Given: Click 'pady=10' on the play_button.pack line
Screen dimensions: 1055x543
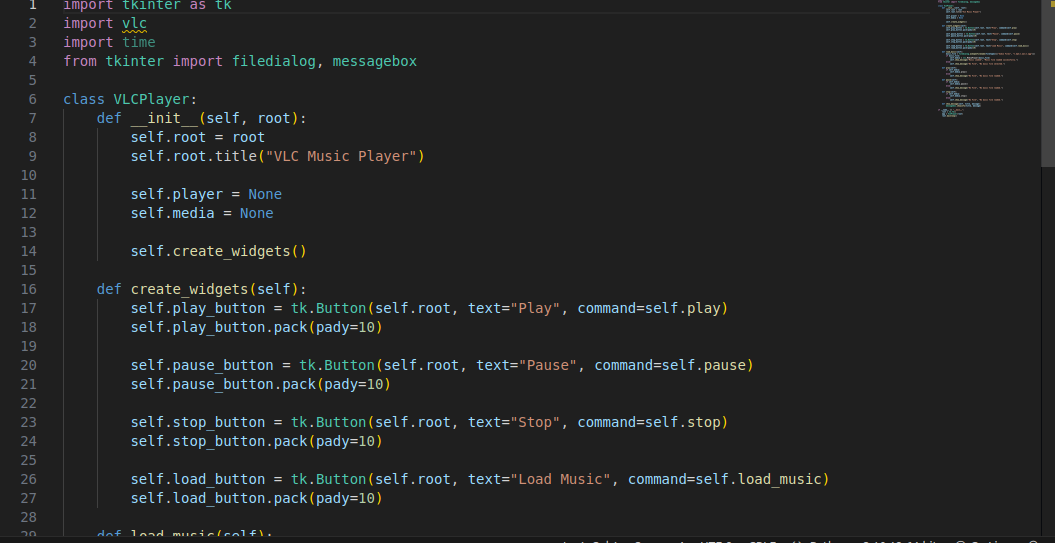Looking at the screenshot, I should click(x=345, y=327).
